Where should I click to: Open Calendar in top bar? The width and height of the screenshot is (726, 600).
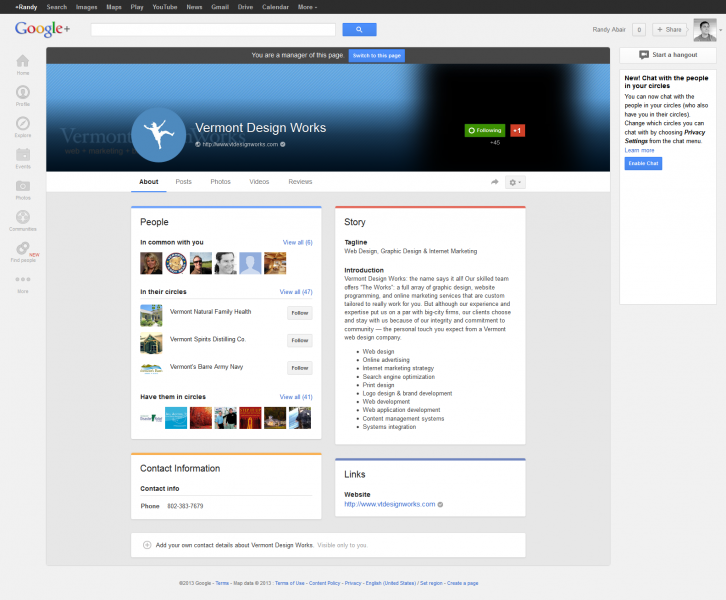point(275,7)
